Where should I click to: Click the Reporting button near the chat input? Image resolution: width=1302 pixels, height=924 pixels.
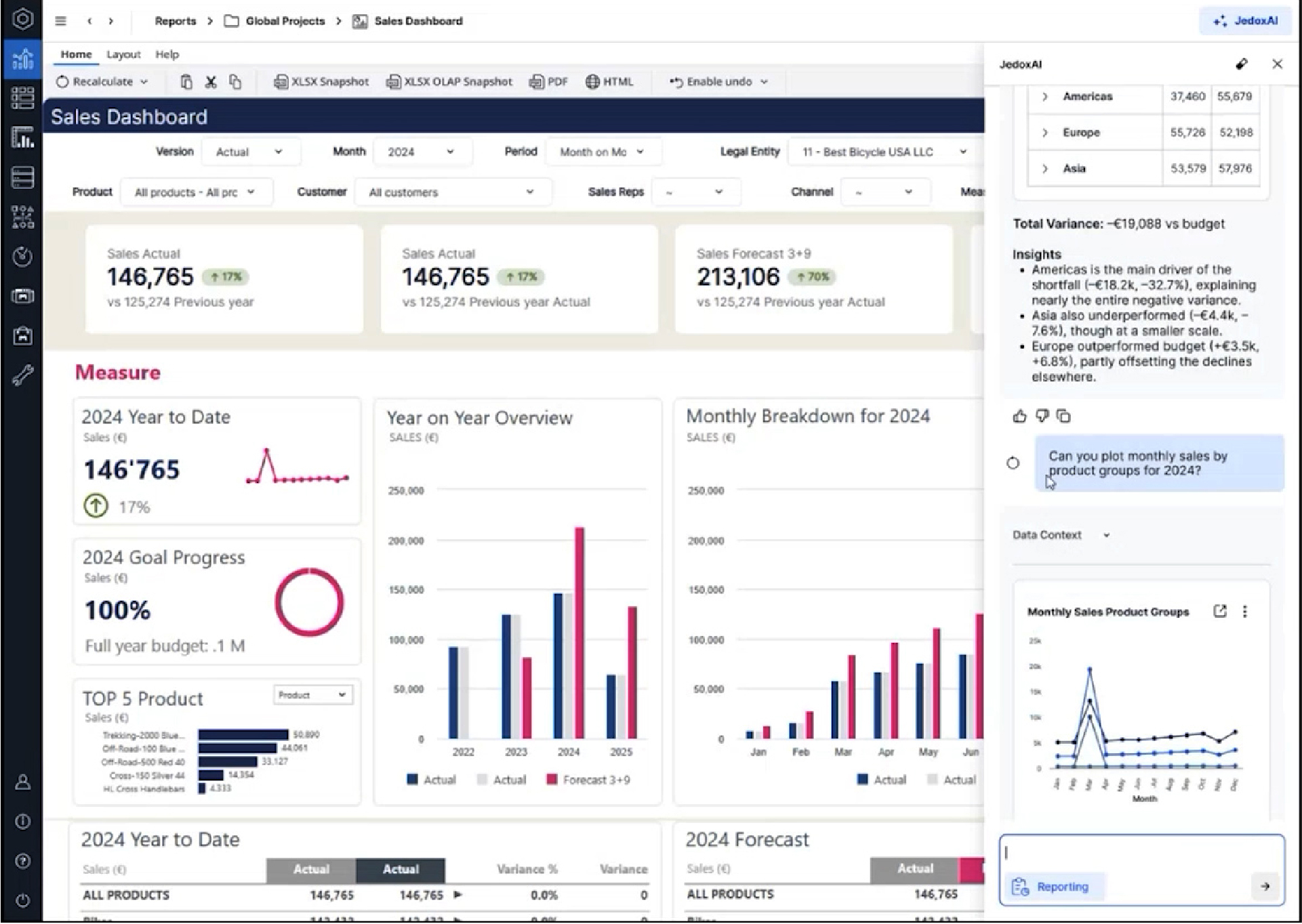pos(1055,886)
